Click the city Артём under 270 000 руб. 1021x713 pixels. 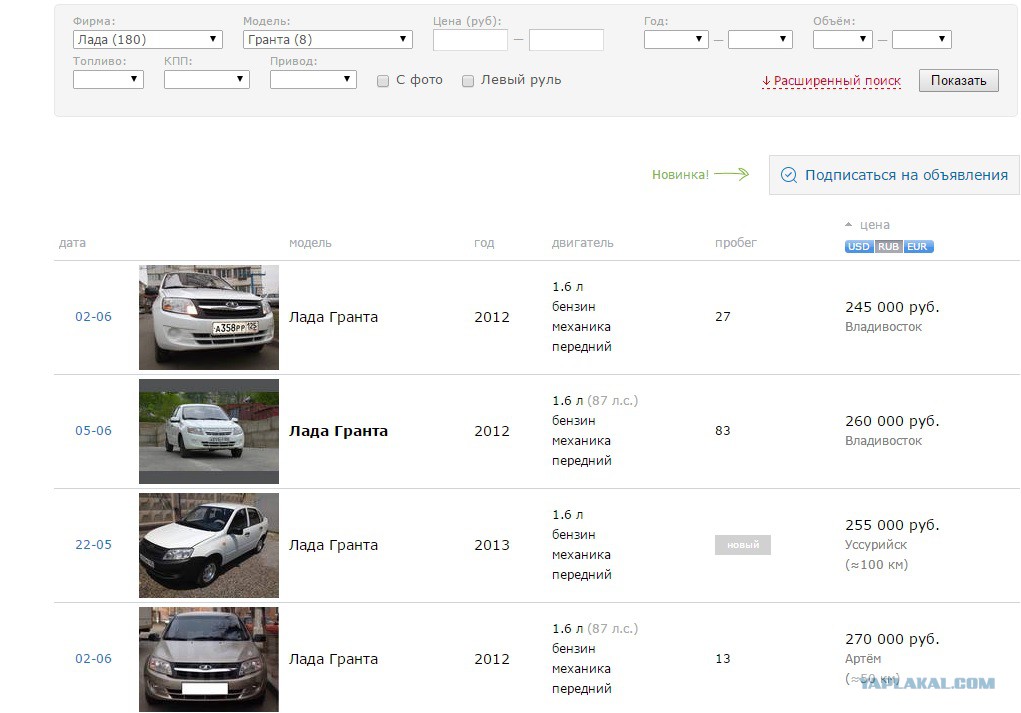click(x=863, y=658)
